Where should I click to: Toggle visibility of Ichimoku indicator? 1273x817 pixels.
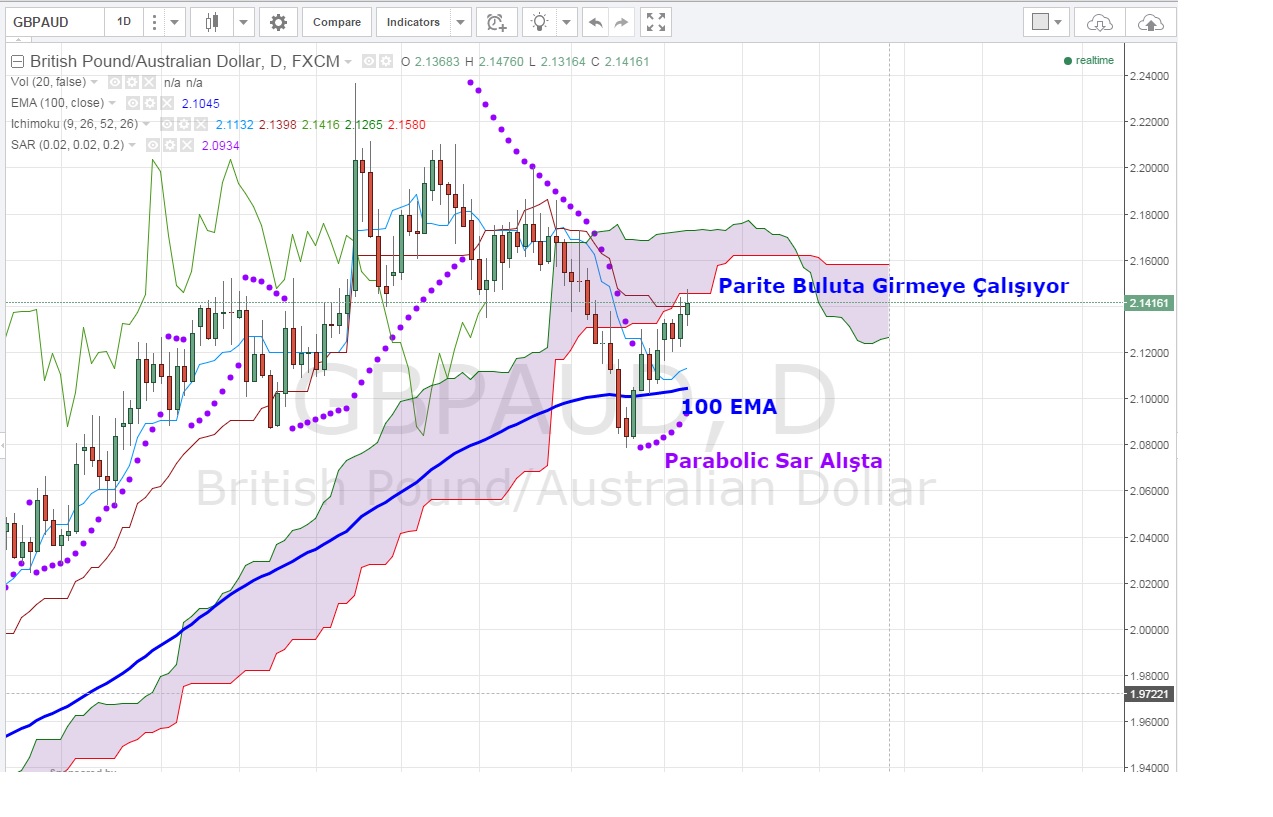168,124
